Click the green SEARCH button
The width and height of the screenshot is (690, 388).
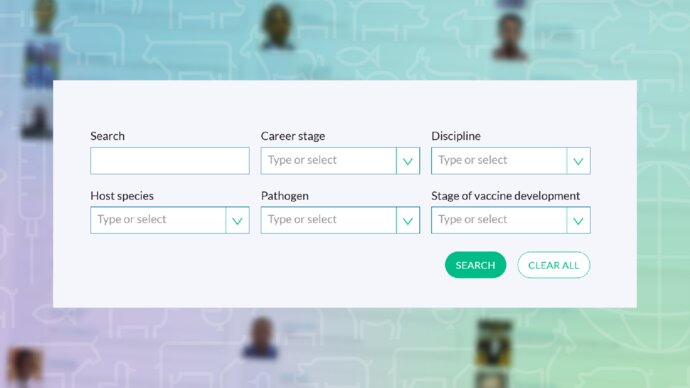tap(475, 265)
